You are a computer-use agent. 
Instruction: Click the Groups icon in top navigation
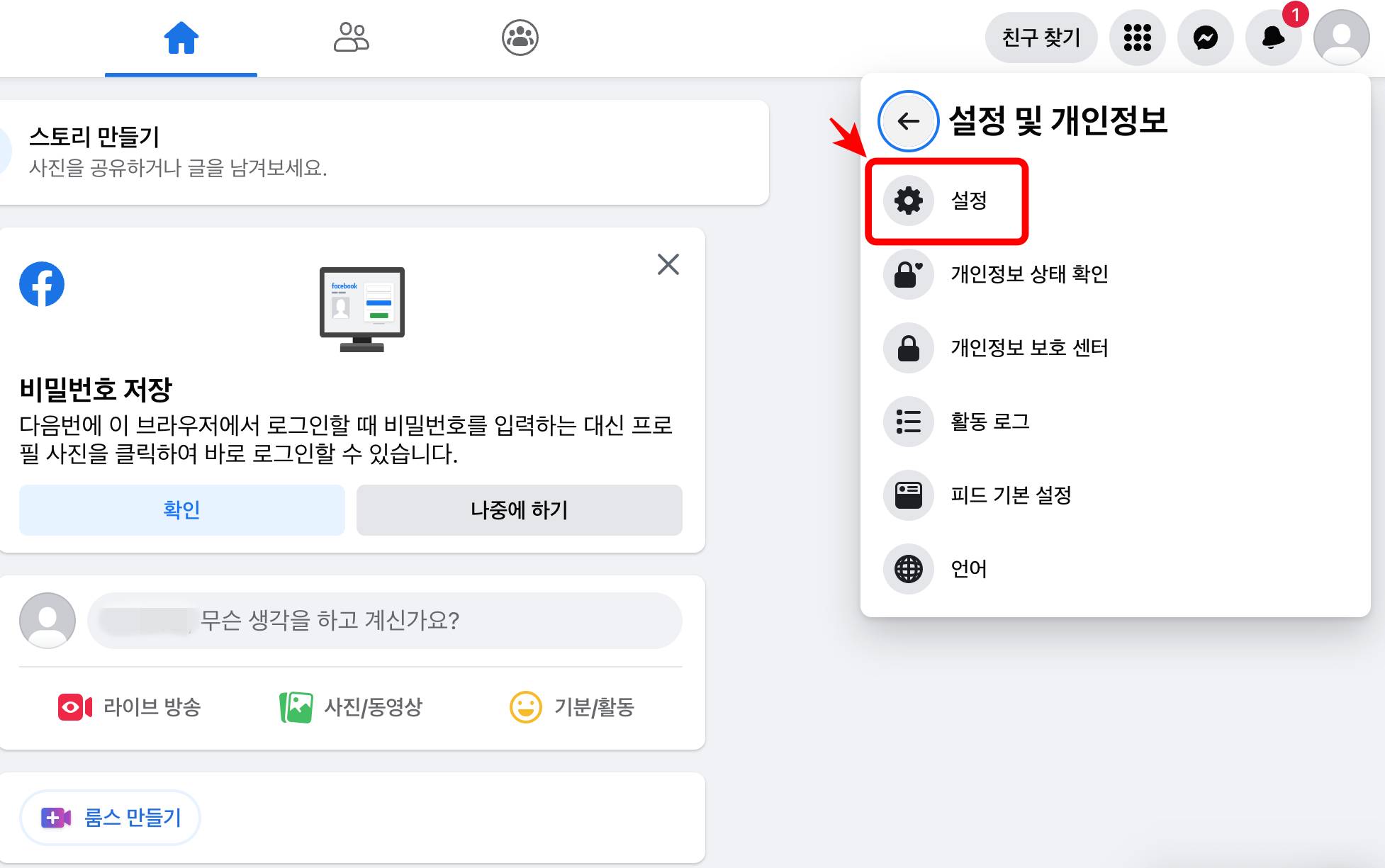[x=520, y=38]
